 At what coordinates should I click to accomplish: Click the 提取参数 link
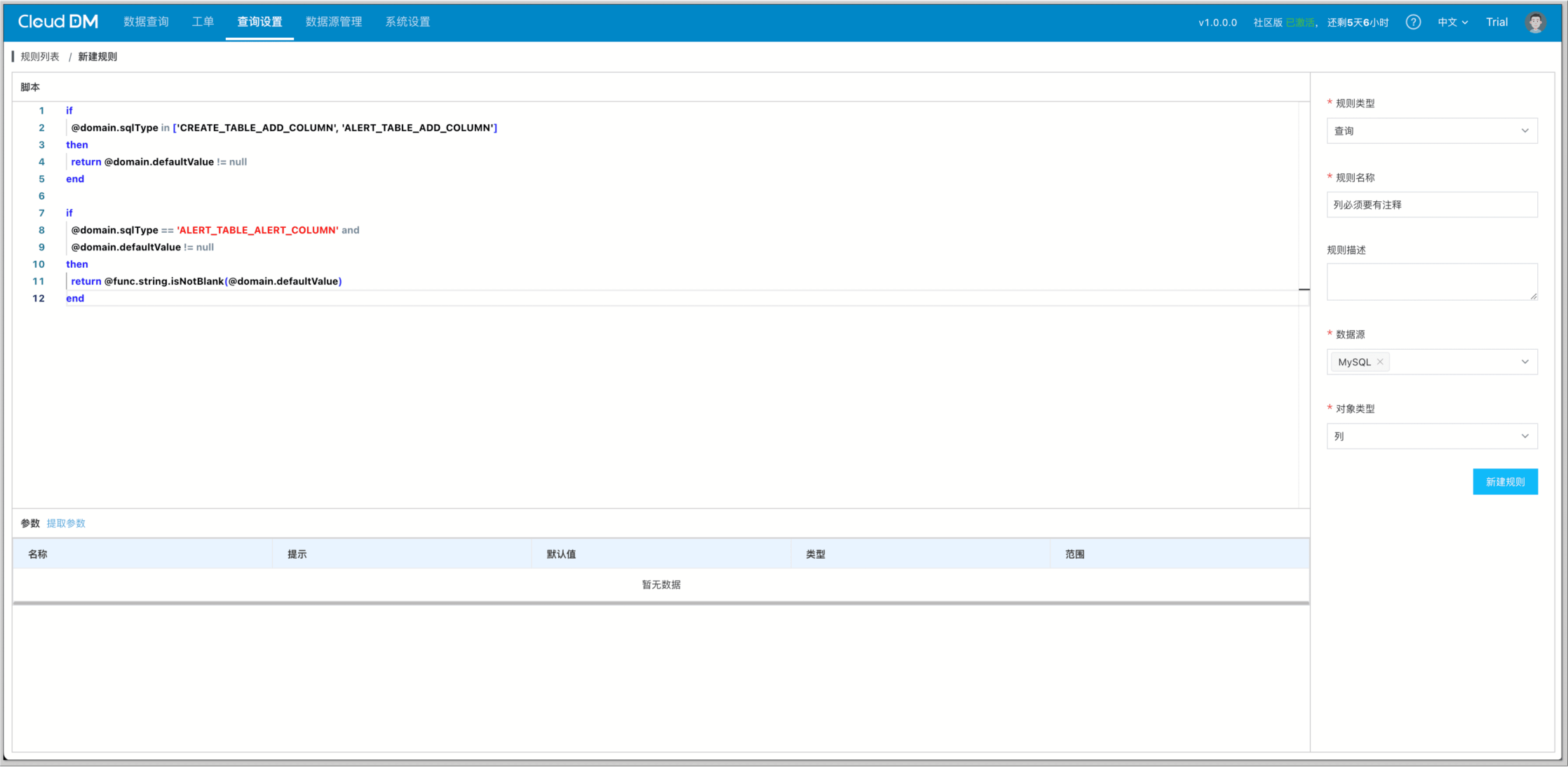coord(66,523)
